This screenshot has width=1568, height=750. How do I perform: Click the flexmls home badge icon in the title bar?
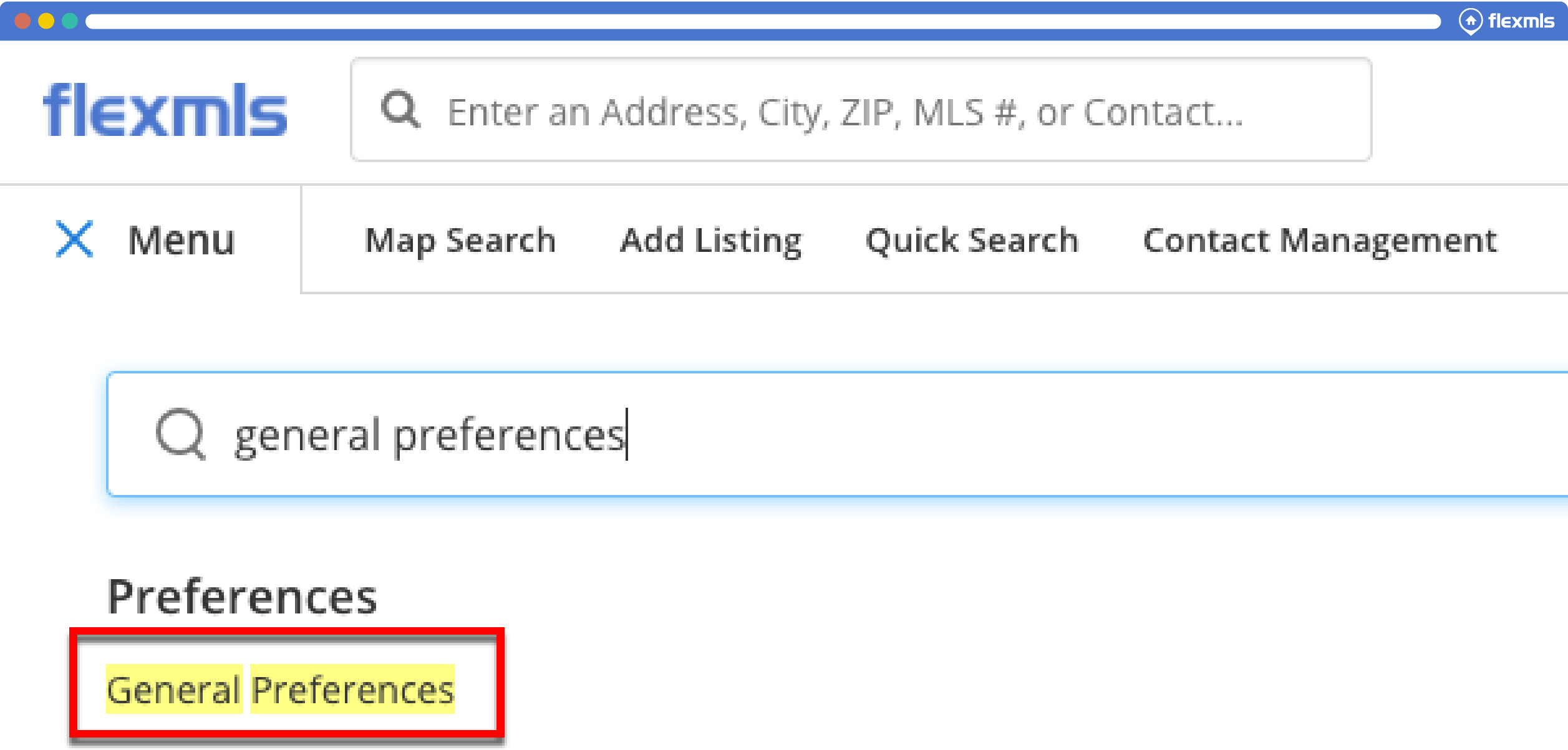(1470, 21)
